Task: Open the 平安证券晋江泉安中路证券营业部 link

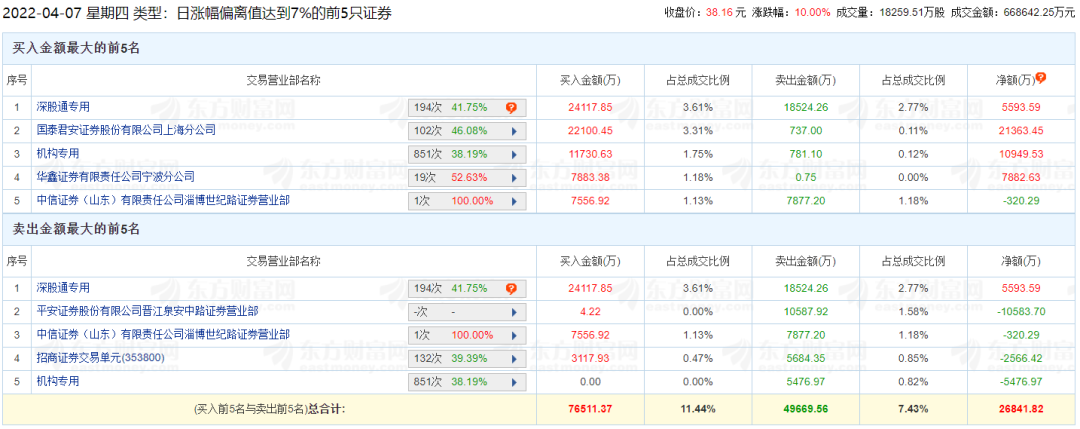Action: click(x=147, y=312)
